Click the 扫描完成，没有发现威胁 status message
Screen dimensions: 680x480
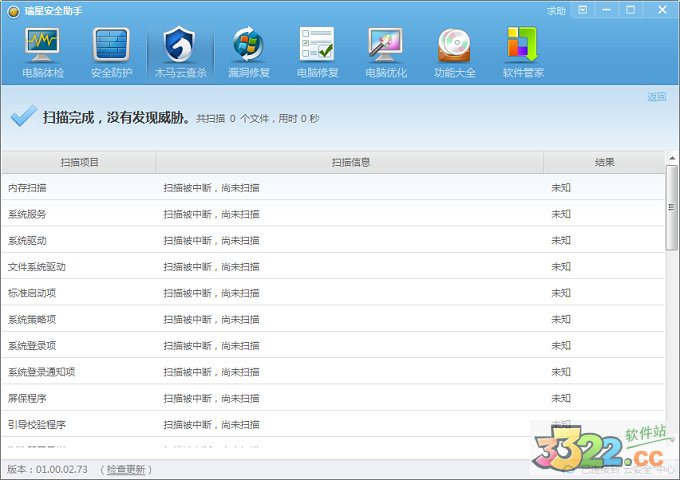tap(116, 118)
